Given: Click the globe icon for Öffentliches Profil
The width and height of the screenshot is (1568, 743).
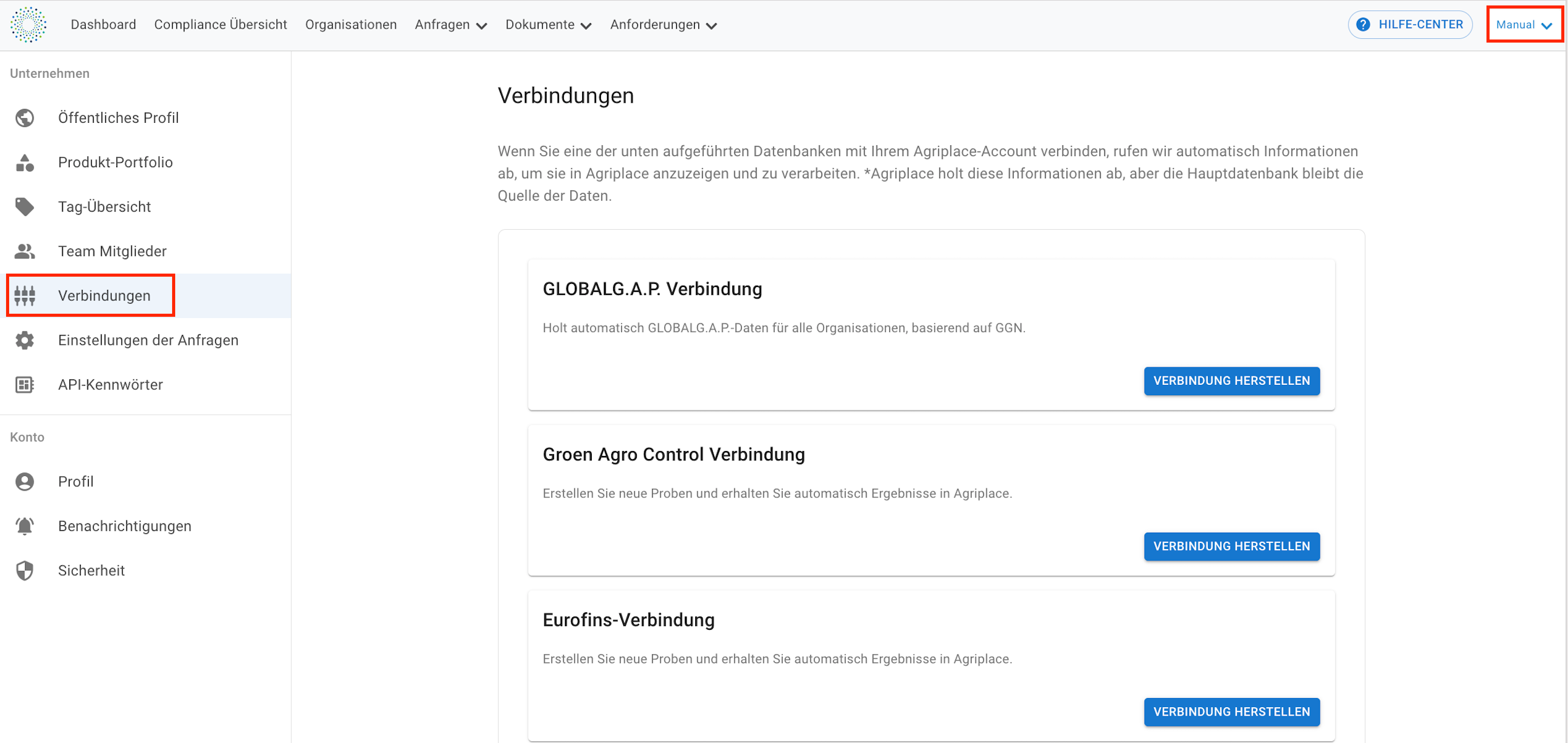Looking at the screenshot, I should tap(25, 117).
